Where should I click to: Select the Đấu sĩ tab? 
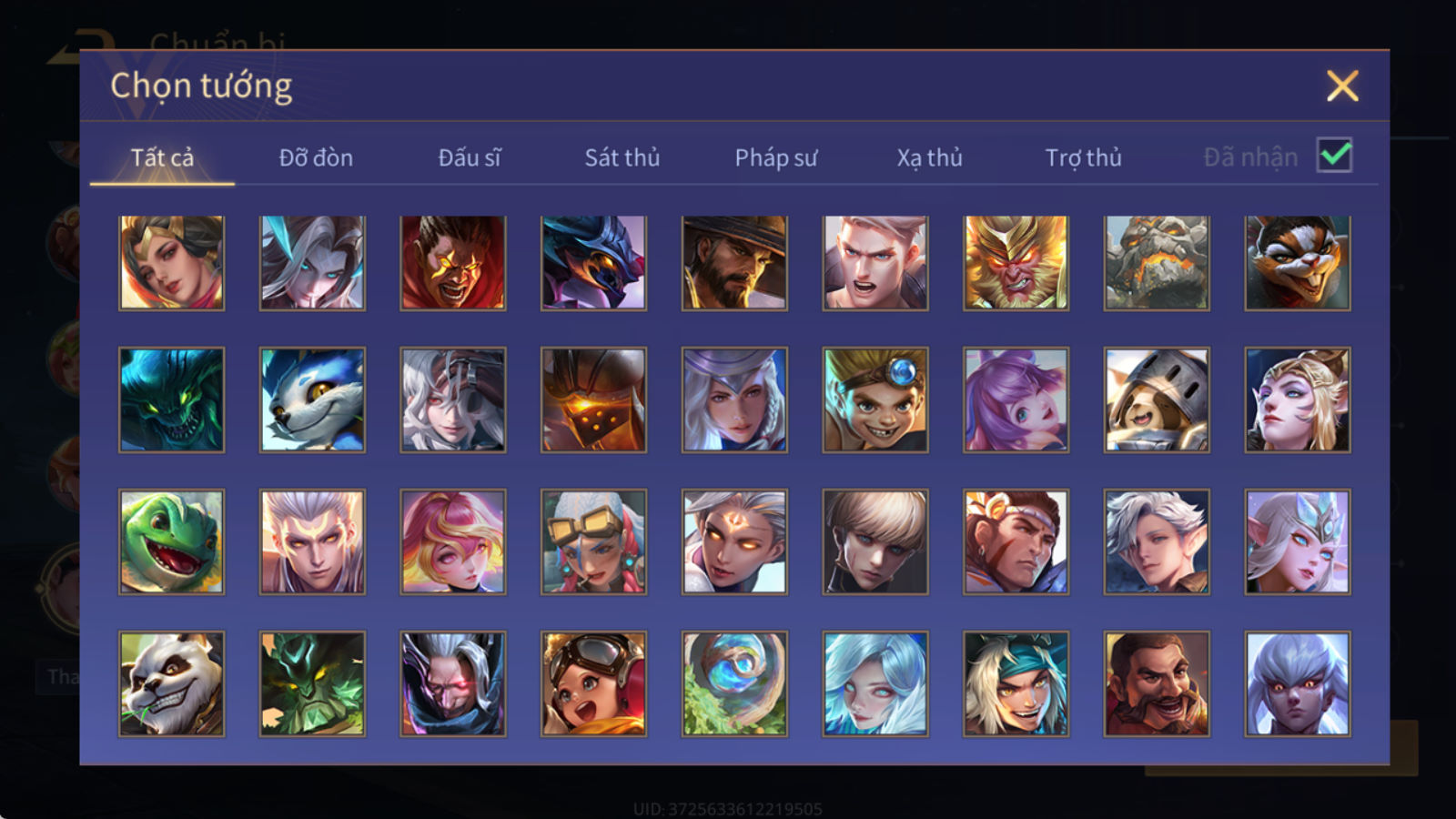pyautogui.click(x=470, y=157)
